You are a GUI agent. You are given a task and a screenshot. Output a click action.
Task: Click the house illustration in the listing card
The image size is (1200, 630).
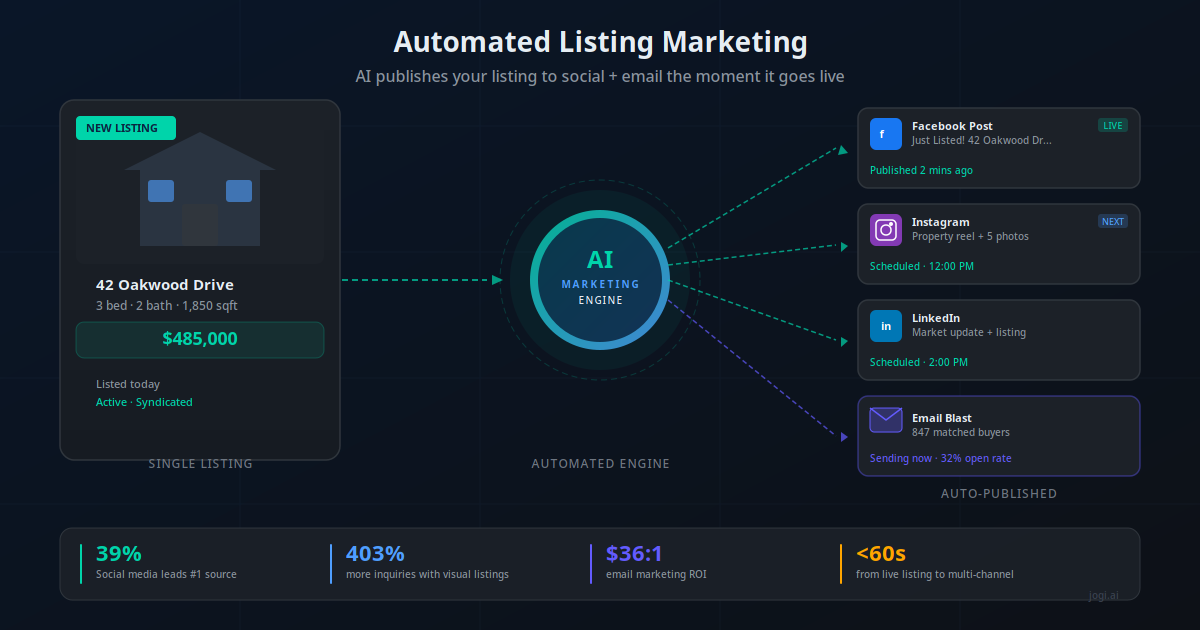[x=200, y=189]
